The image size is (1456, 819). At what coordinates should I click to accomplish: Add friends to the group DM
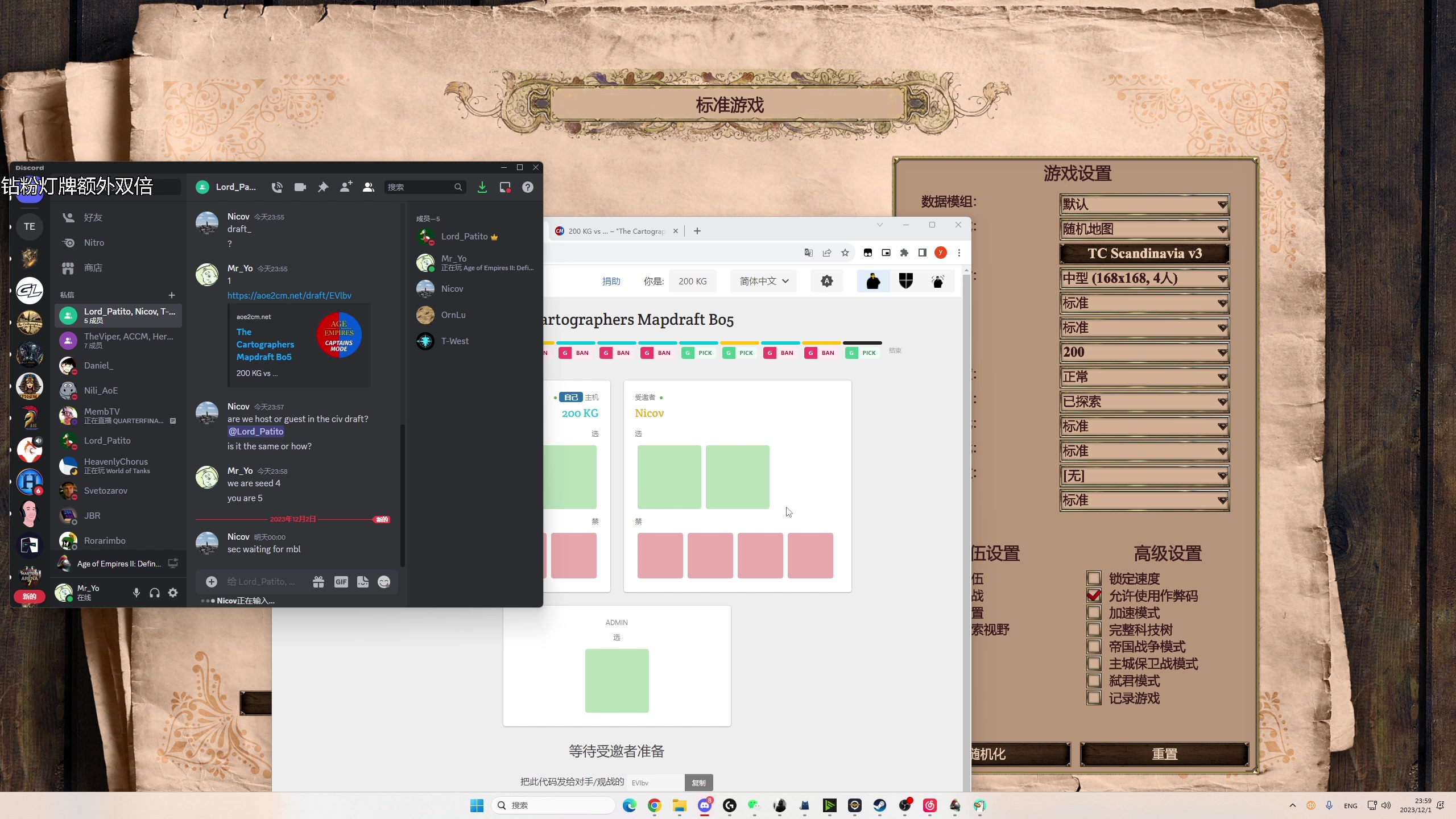pos(346,187)
